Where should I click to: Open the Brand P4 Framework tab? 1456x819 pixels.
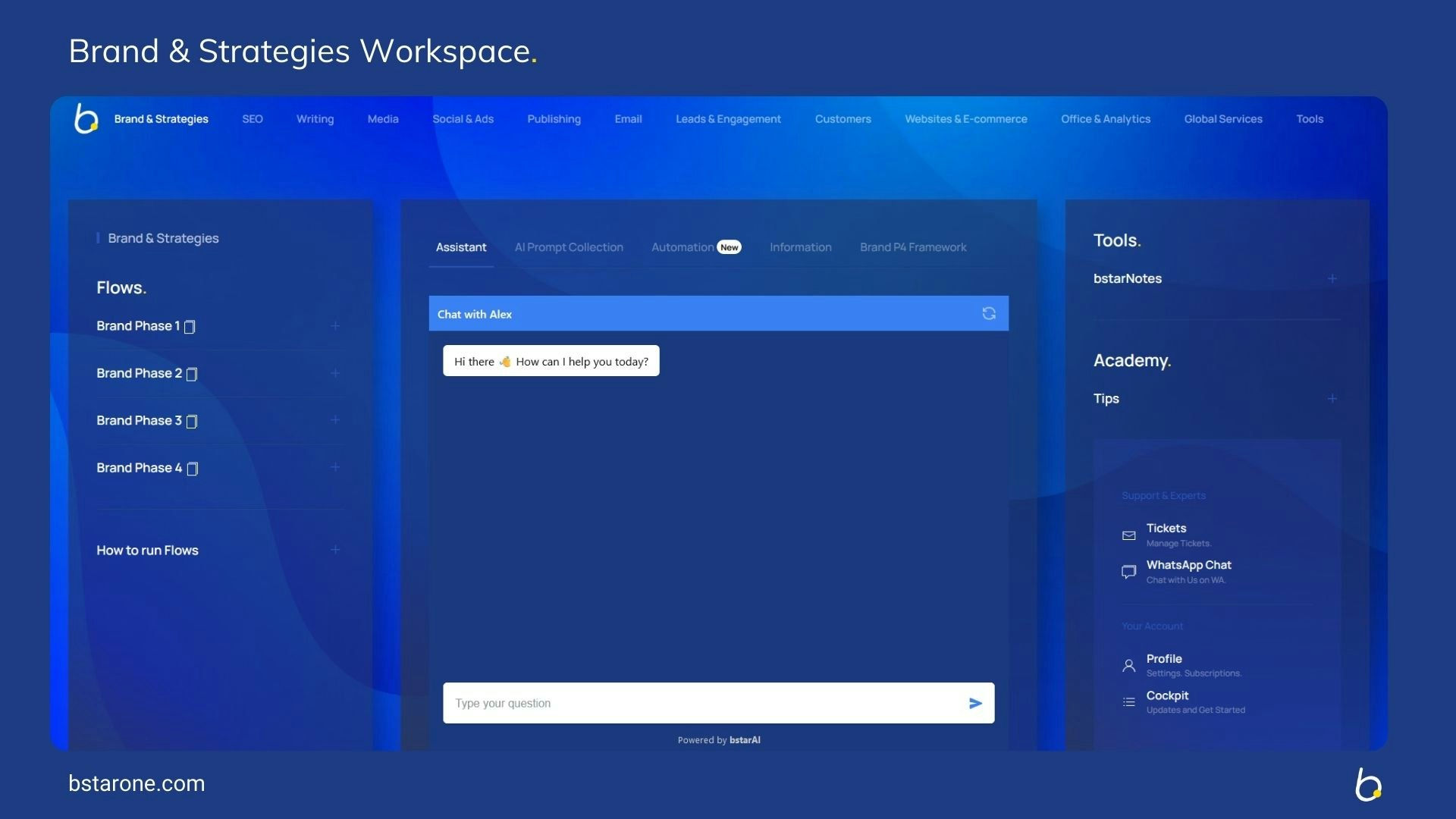913,247
